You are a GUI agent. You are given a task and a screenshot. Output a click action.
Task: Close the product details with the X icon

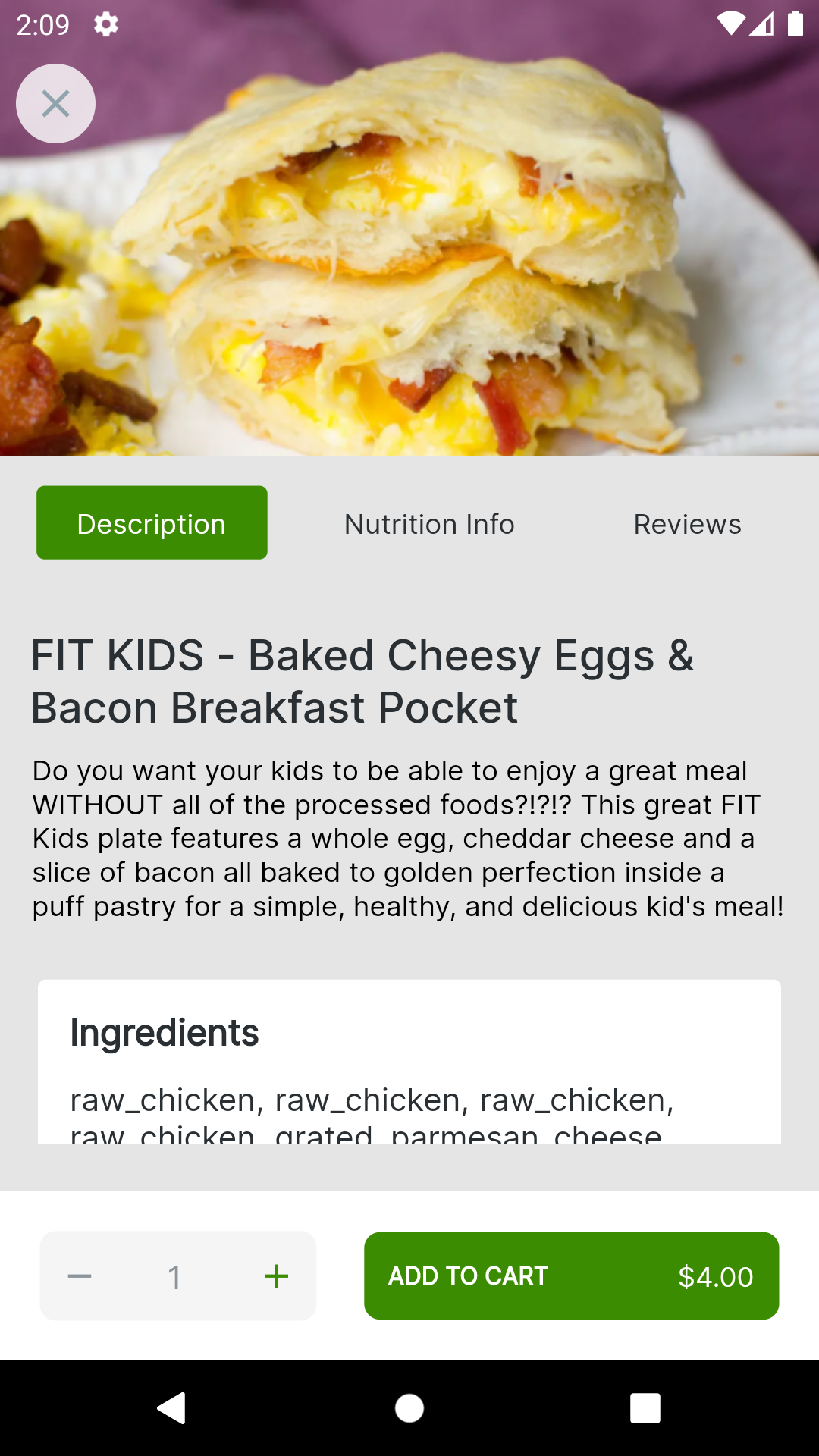[55, 104]
